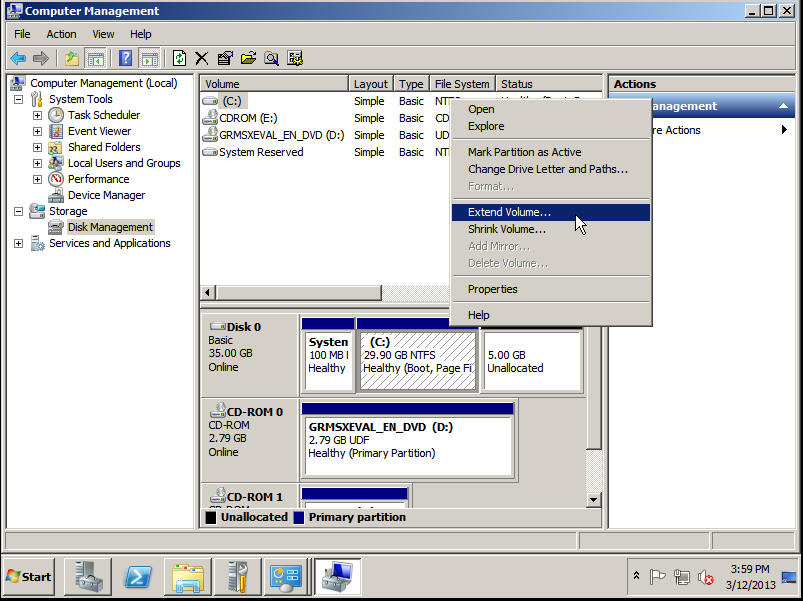The height and width of the screenshot is (601, 803).
Task: Open the More Actions submenu arrow
Action: click(x=784, y=130)
